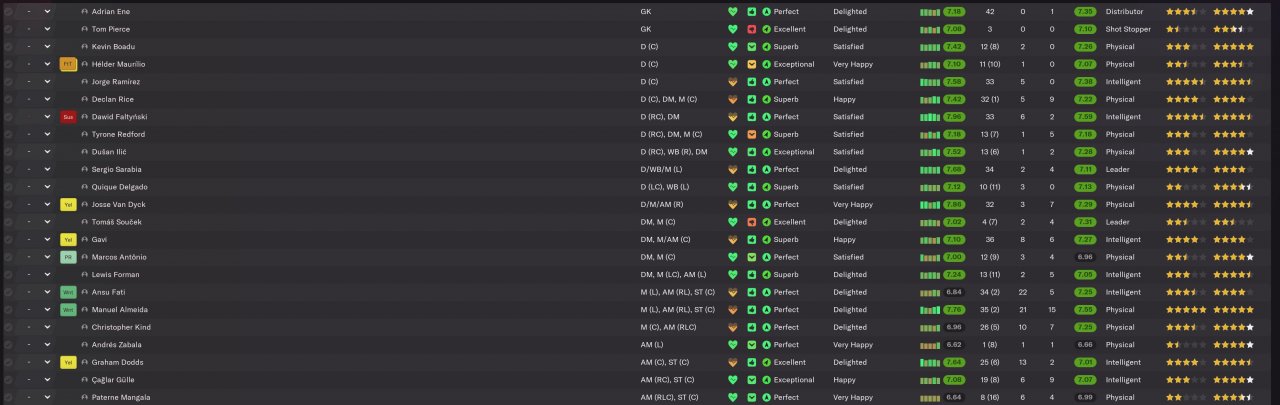Click the PR badge beside Marcos Antônio
This screenshot has width=1280, height=405.
[68, 257]
